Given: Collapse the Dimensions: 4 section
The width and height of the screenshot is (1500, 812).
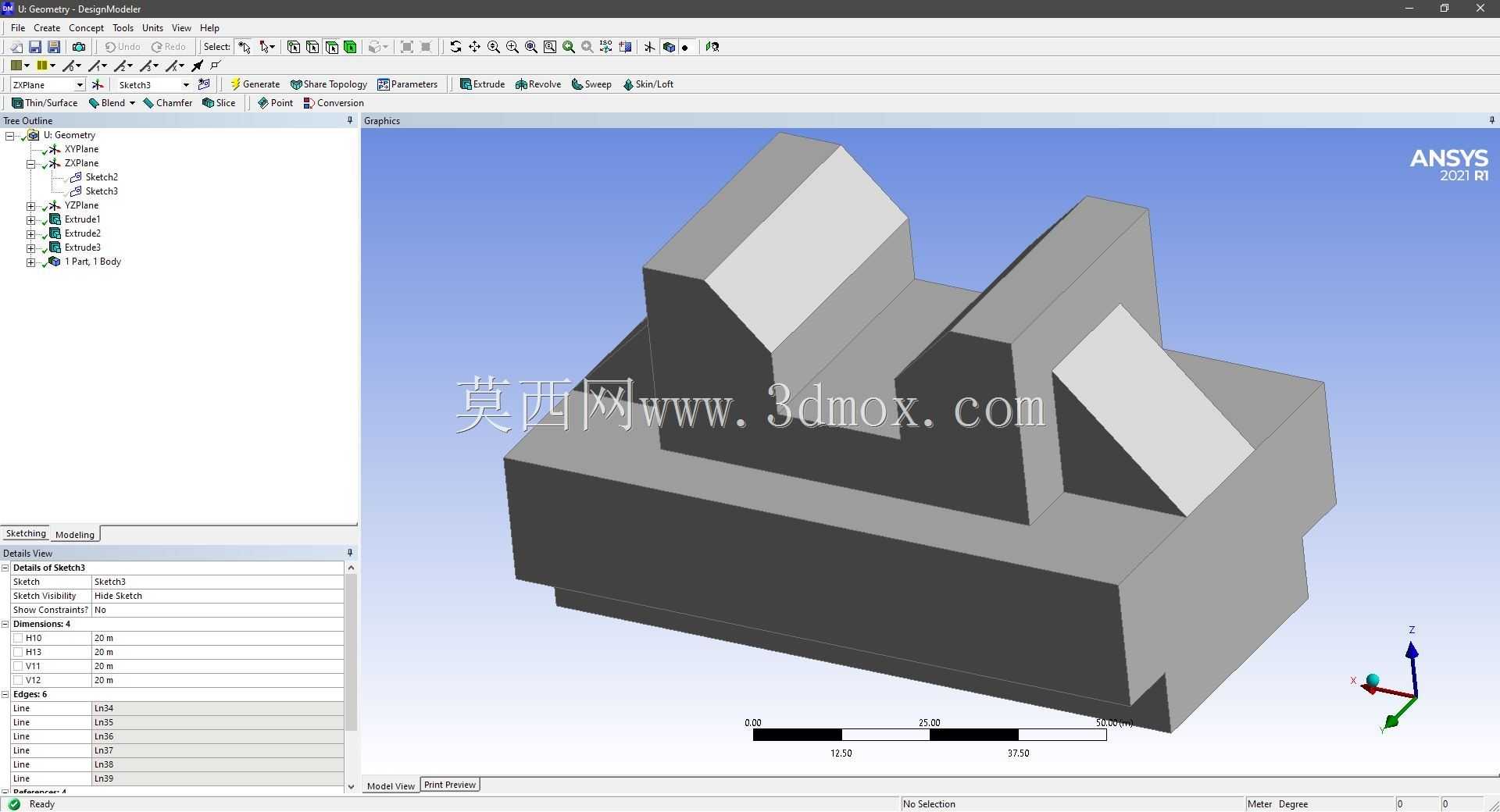Looking at the screenshot, I should 5,624.
